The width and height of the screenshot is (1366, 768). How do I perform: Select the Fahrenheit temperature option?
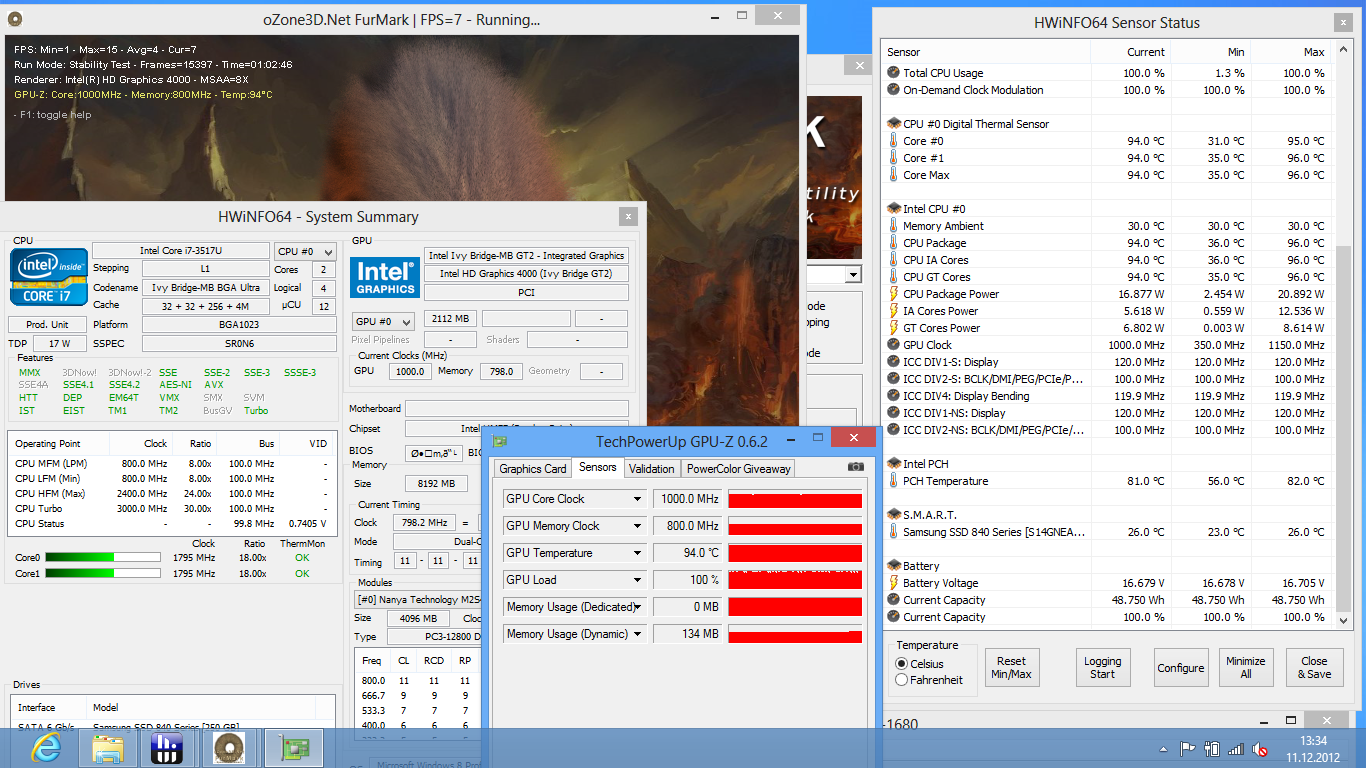tap(902, 680)
